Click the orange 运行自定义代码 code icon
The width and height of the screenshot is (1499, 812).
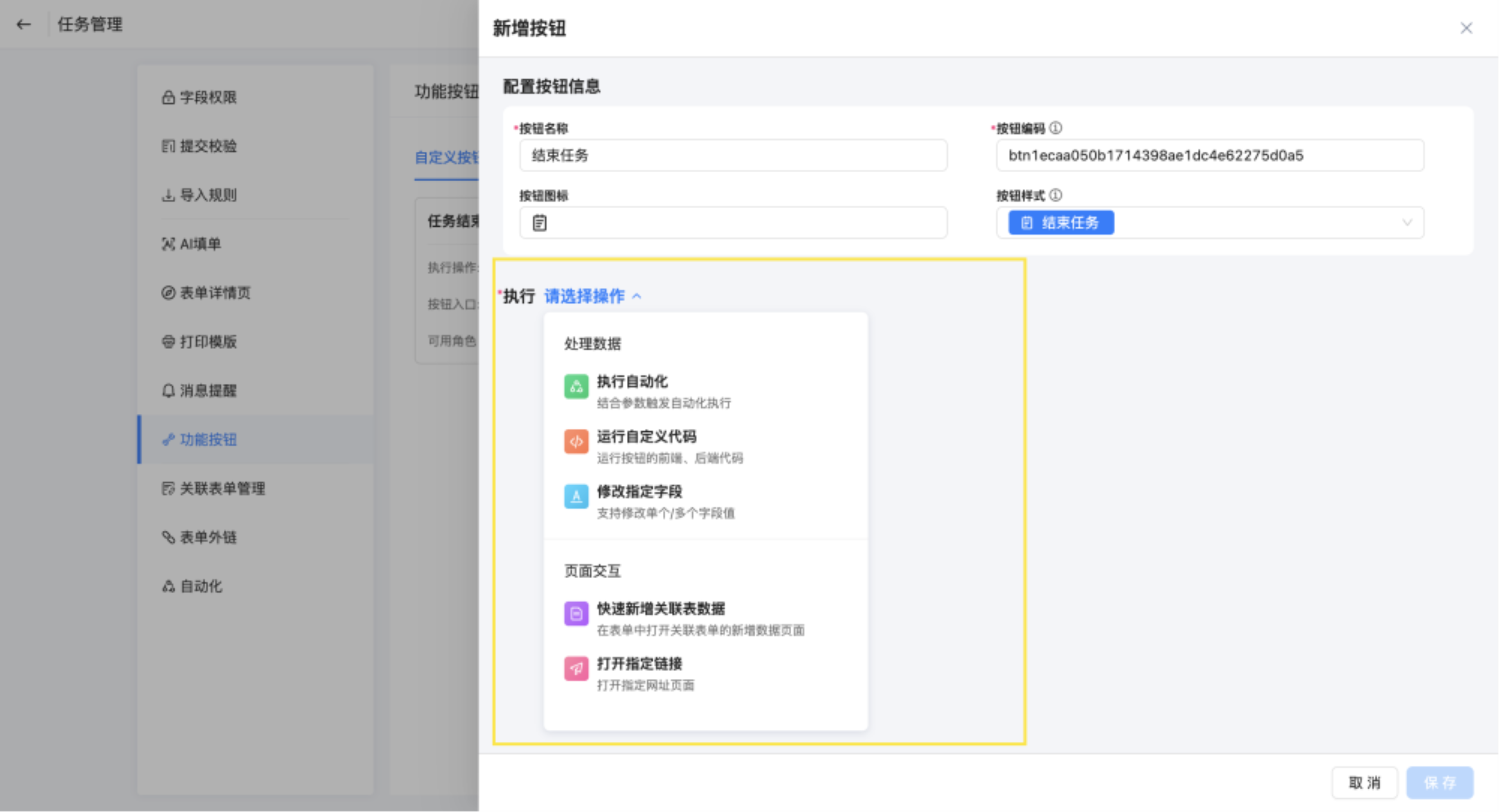point(576,442)
